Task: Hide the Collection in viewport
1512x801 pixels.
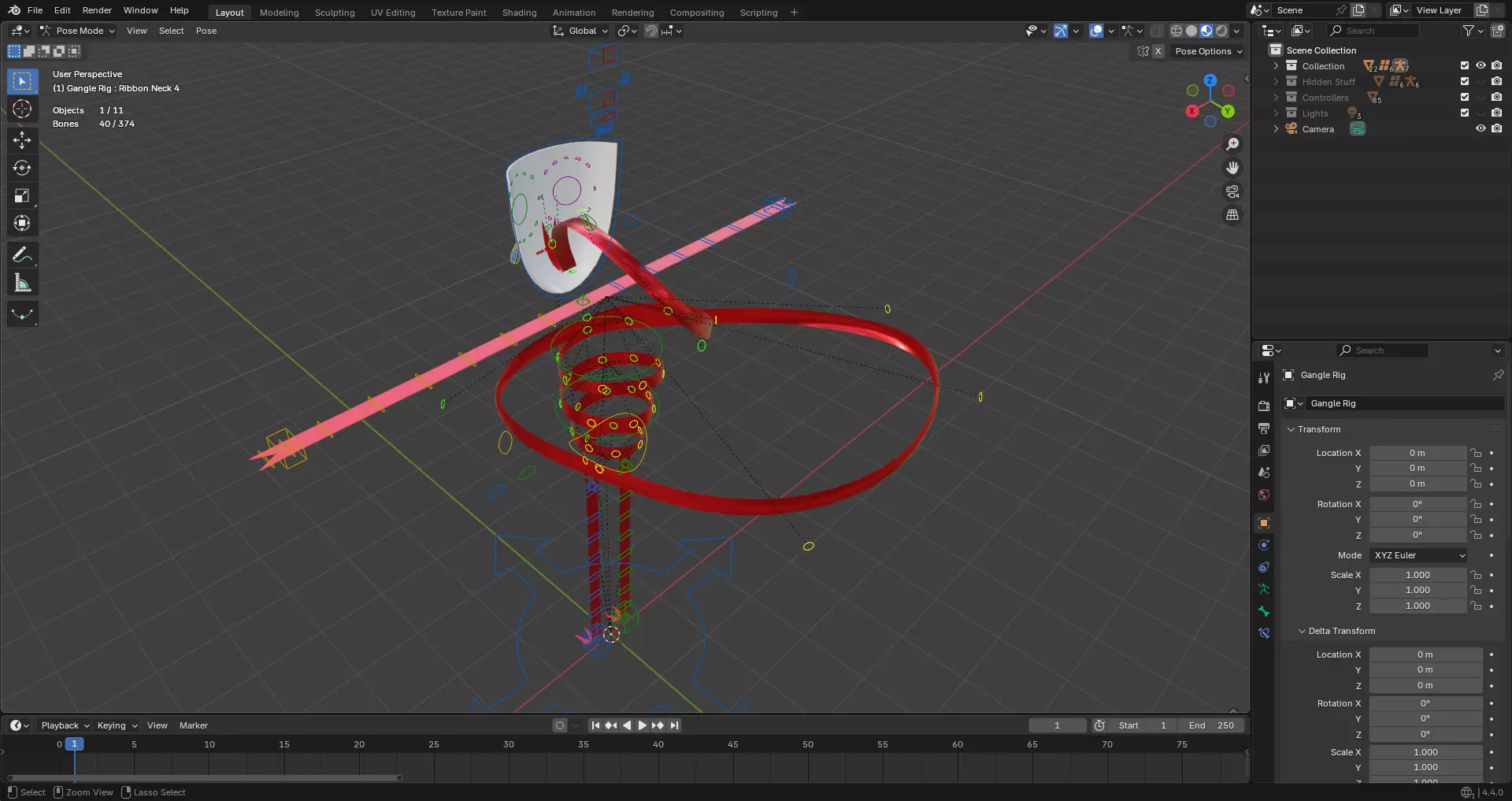Action: click(x=1480, y=66)
